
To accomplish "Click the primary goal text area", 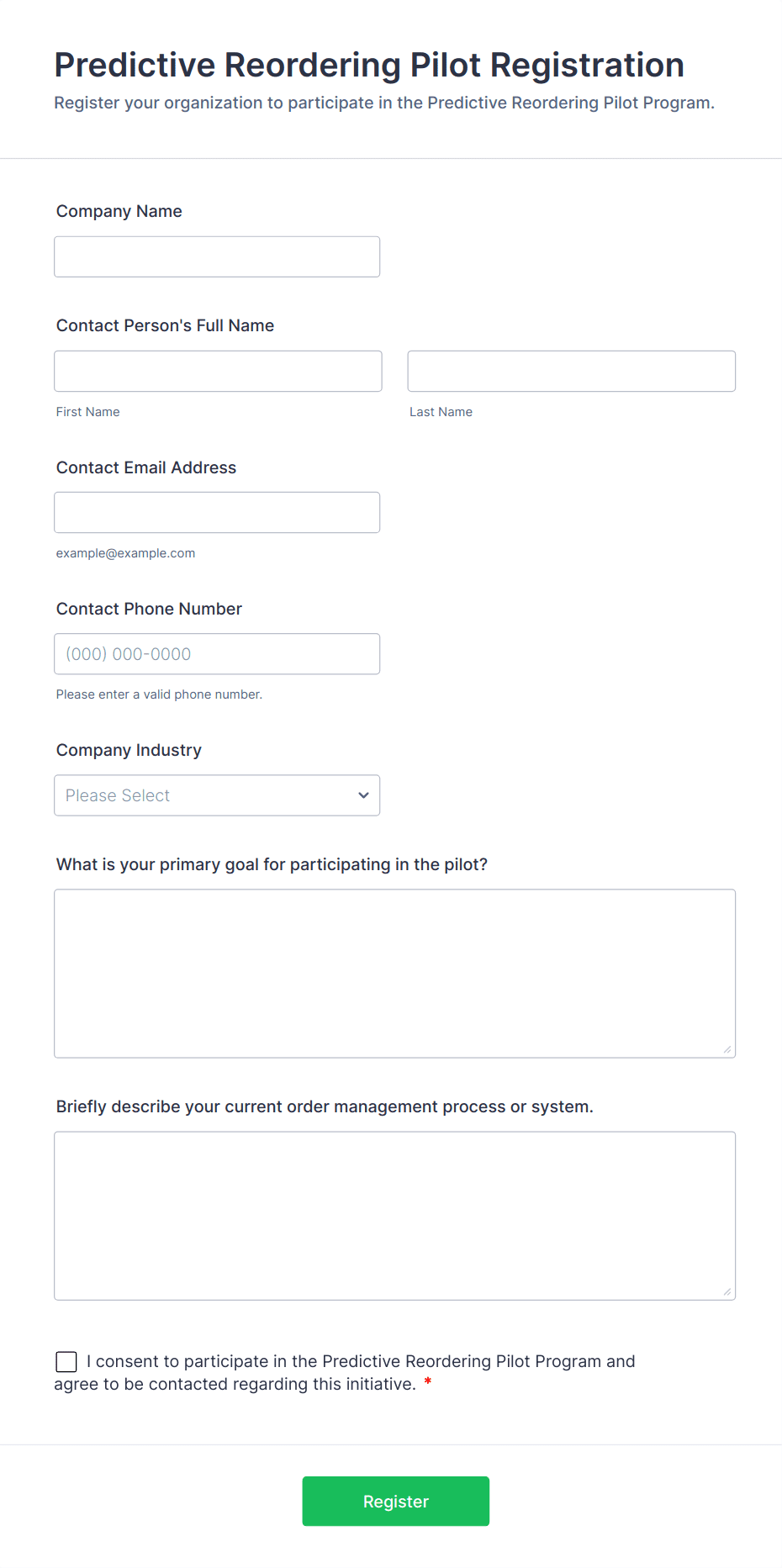I will point(394,973).
